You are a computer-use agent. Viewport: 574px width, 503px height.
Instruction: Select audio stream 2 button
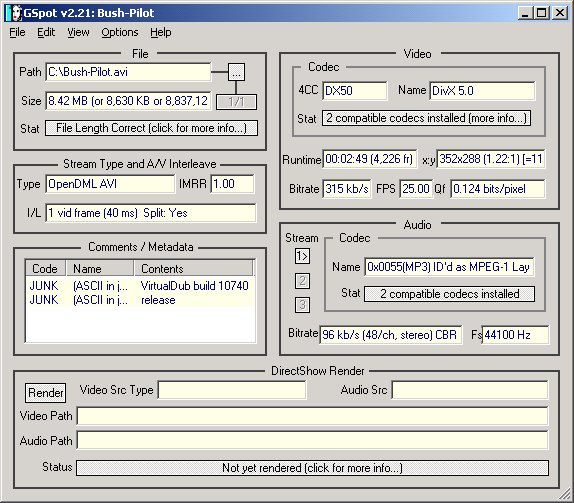click(302, 281)
